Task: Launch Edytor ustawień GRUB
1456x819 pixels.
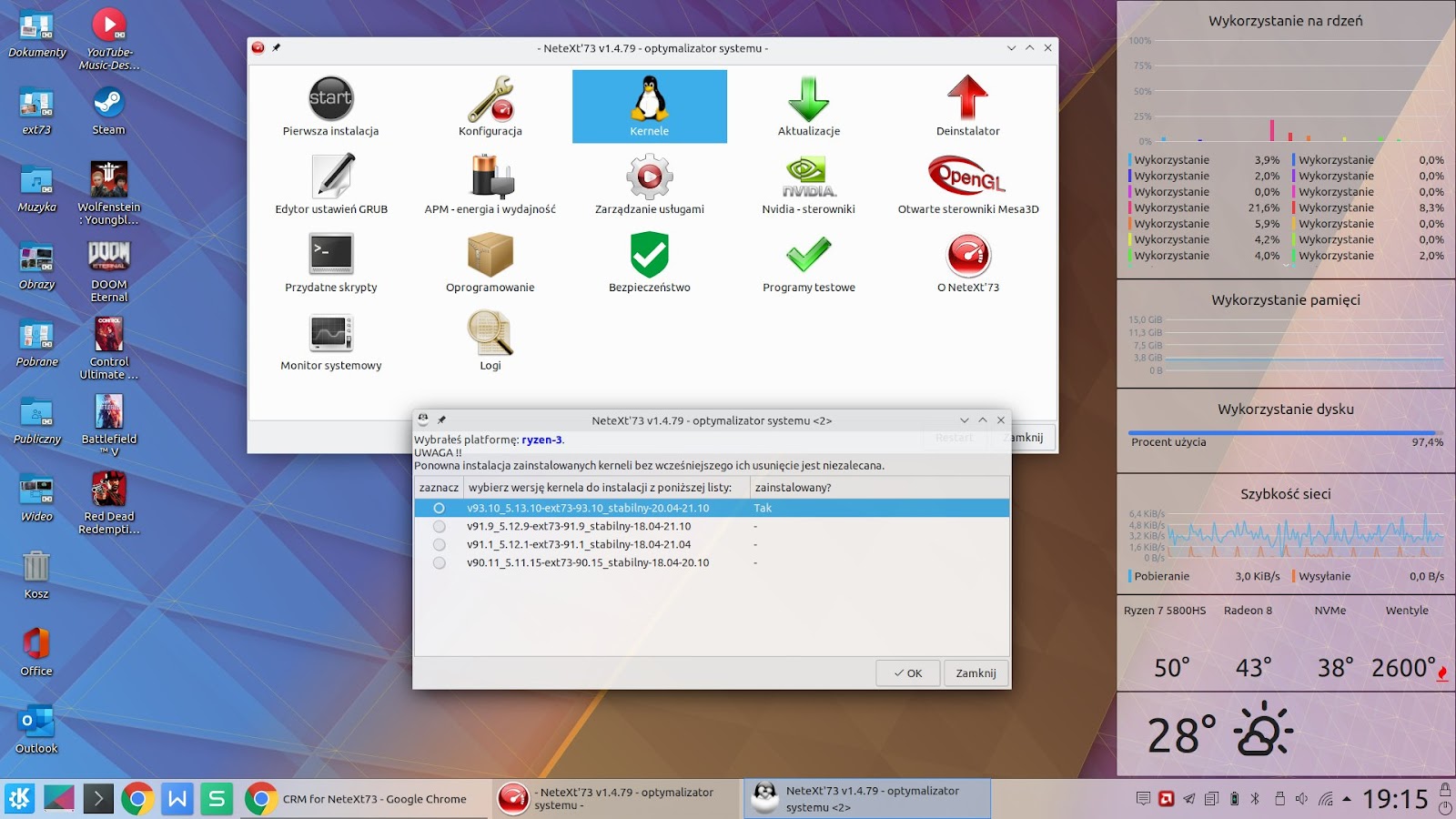Action: click(331, 185)
